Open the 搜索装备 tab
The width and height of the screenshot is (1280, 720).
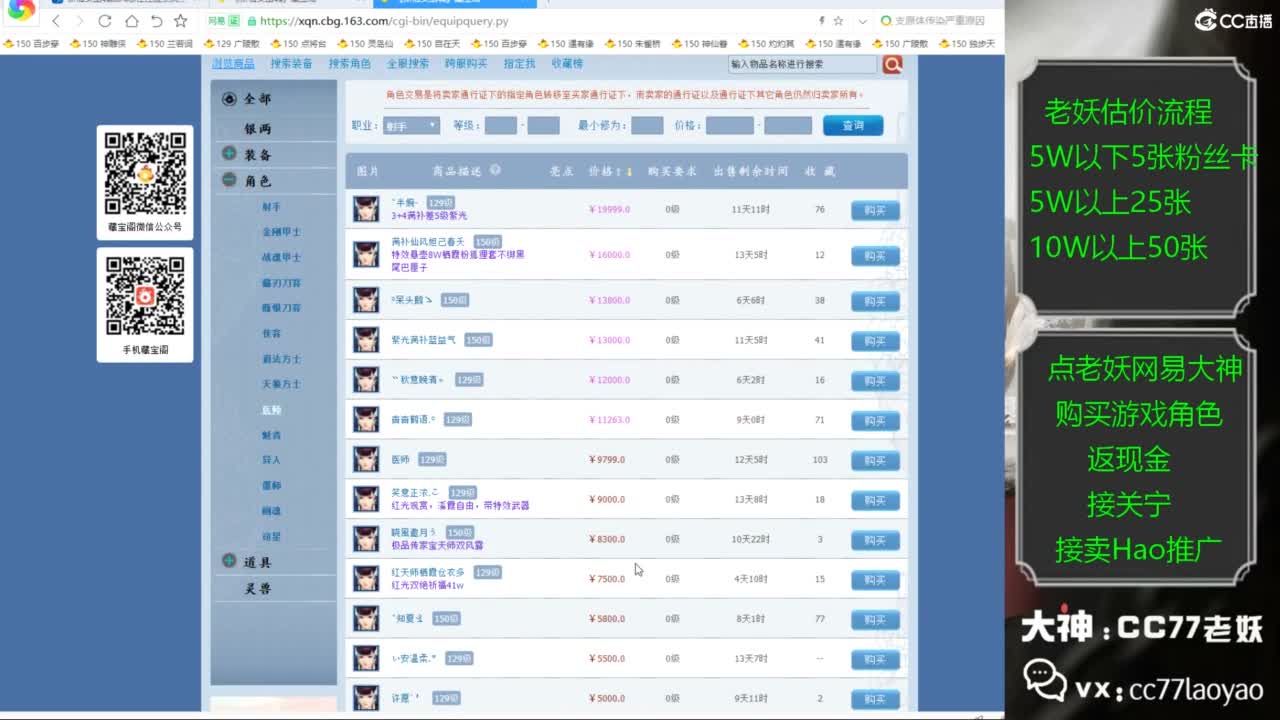click(291, 64)
